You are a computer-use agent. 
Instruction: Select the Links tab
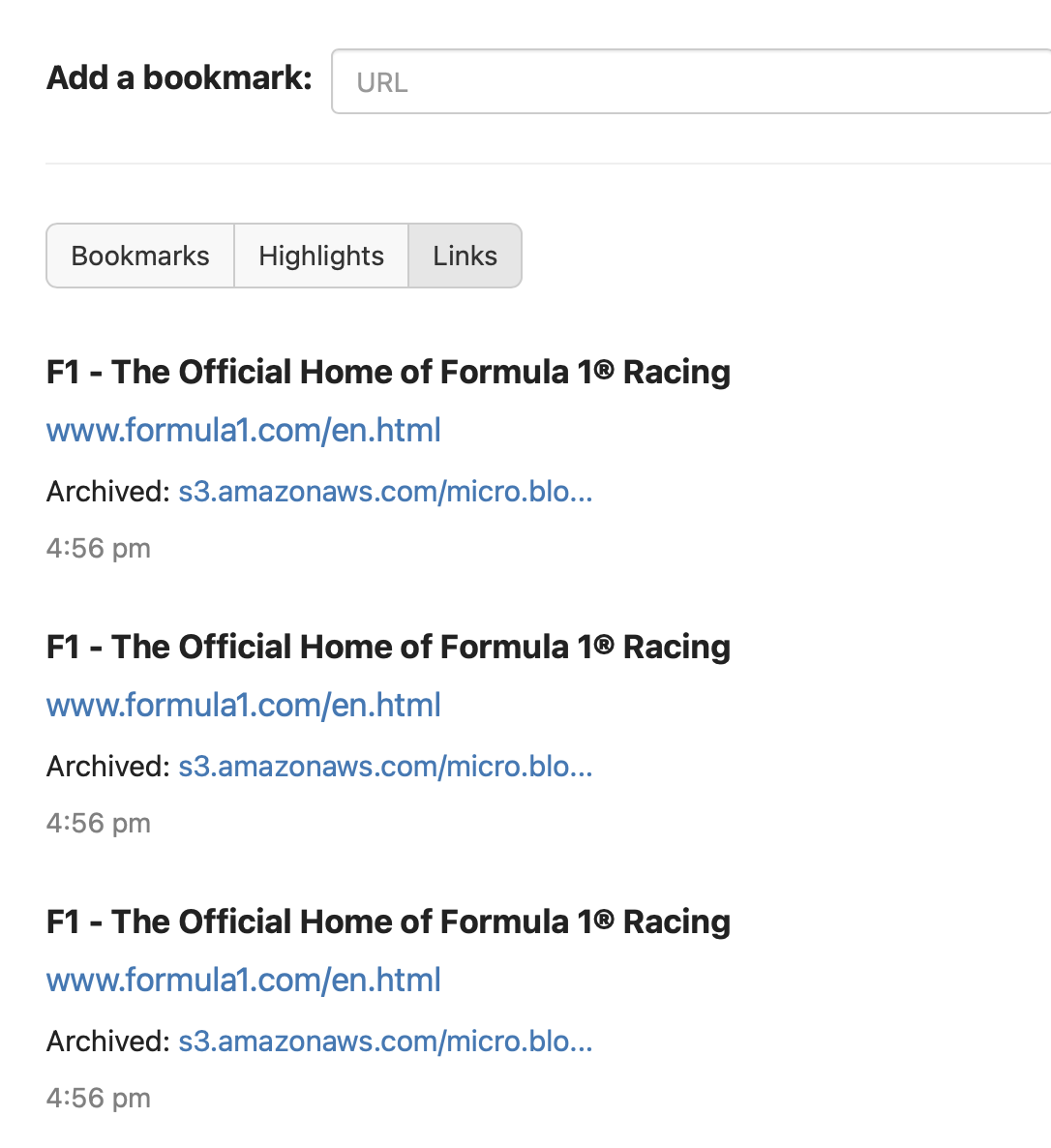(x=465, y=256)
